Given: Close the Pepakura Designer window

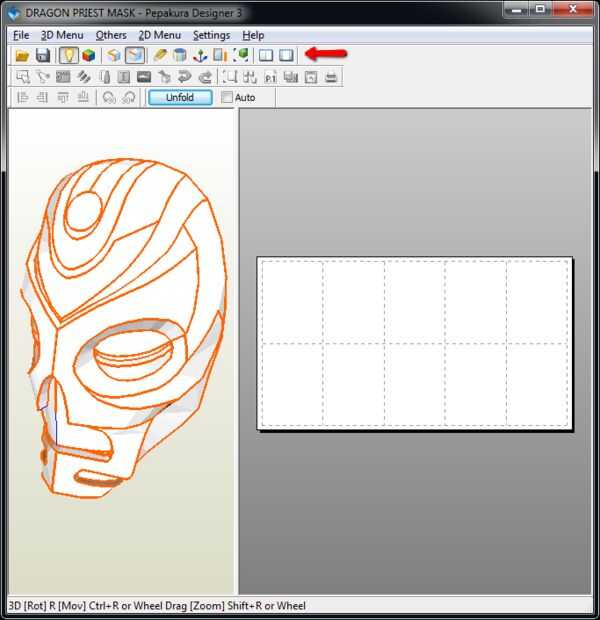Looking at the screenshot, I should pos(573,9).
